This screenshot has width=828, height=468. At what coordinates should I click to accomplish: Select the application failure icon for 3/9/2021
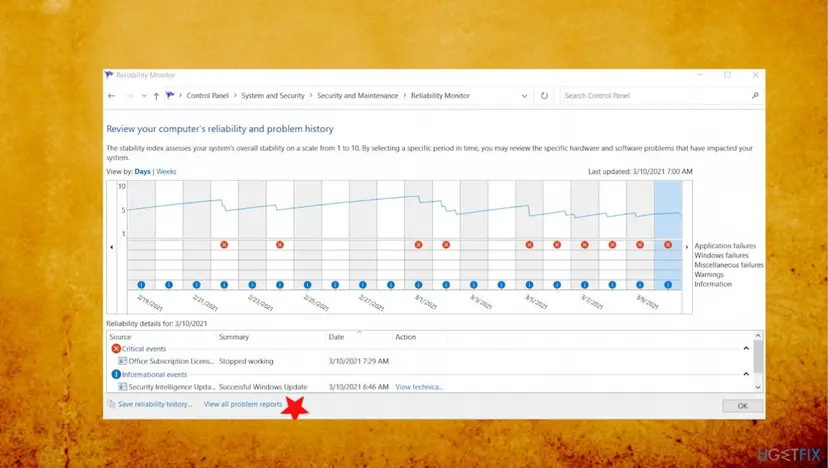(640, 245)
